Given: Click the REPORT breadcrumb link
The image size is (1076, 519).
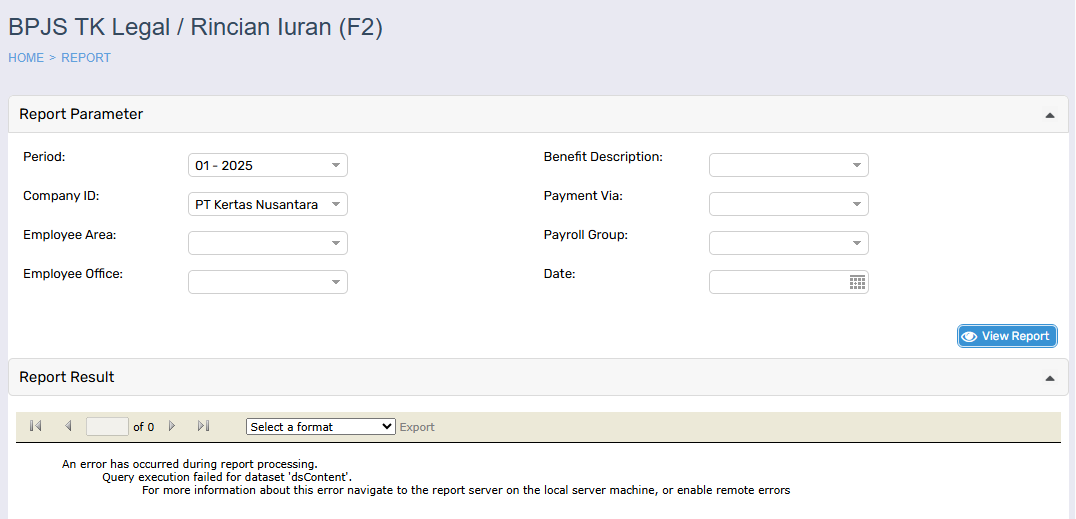Looking at the screenshot, I should [86, 58].
